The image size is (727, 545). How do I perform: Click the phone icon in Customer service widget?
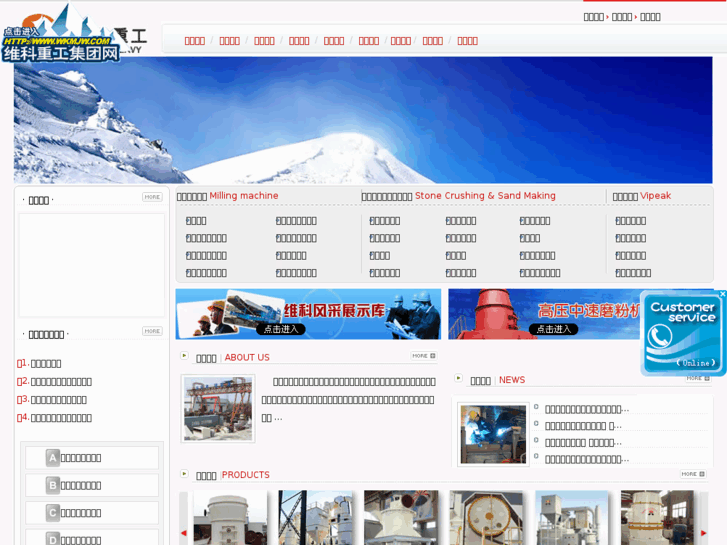point(660,336)
